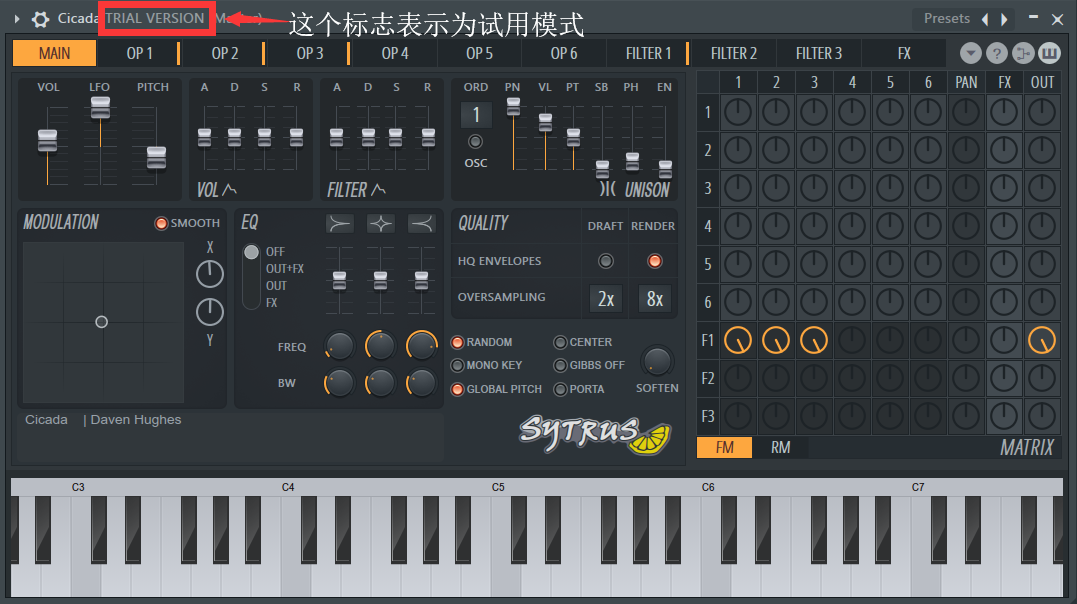Select previous preset arrow
The height and width of the screenshot is (604, 1077).
tap(985, 19)
